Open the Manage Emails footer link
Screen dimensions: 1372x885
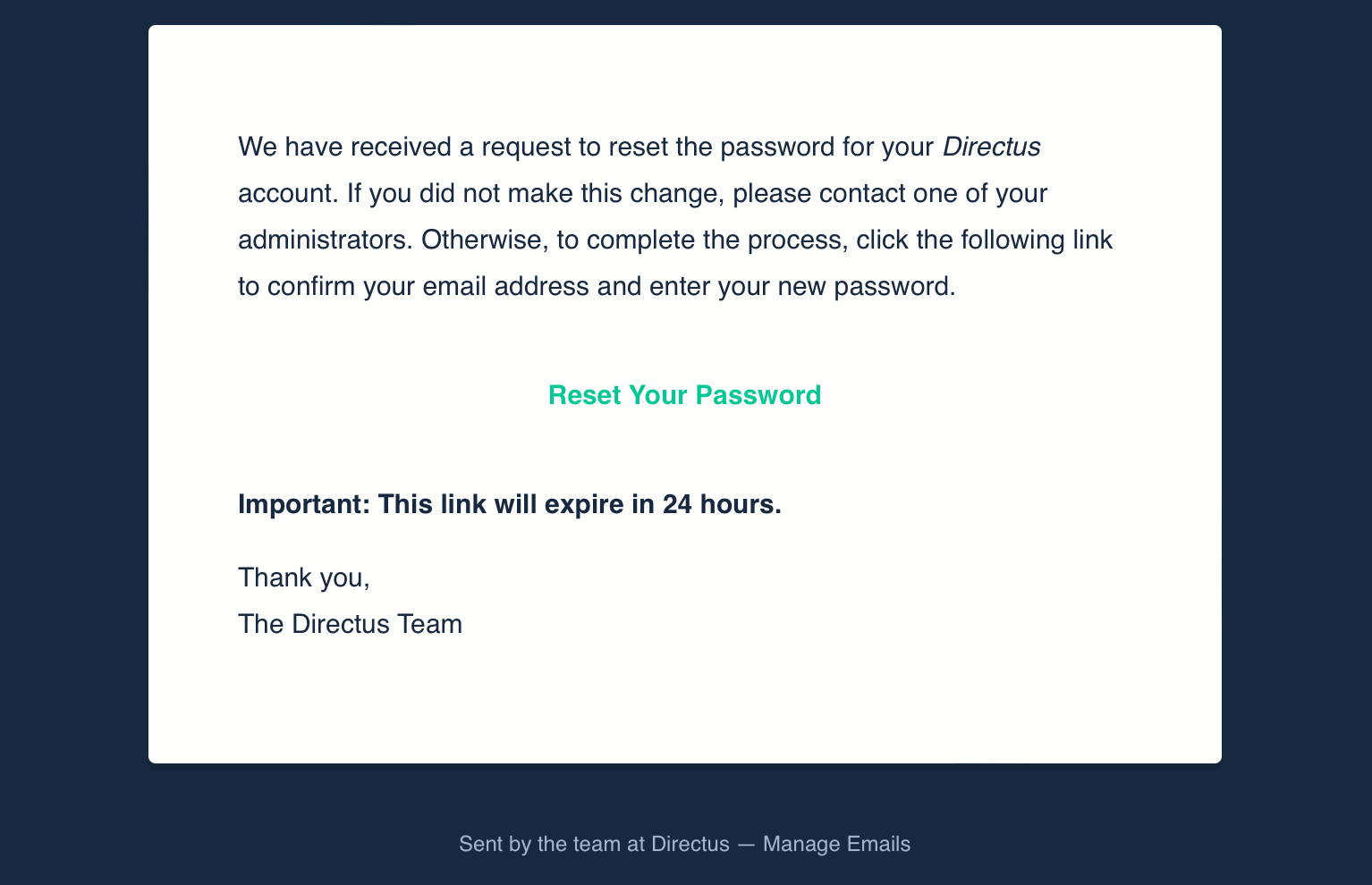(x=836, y=844)
